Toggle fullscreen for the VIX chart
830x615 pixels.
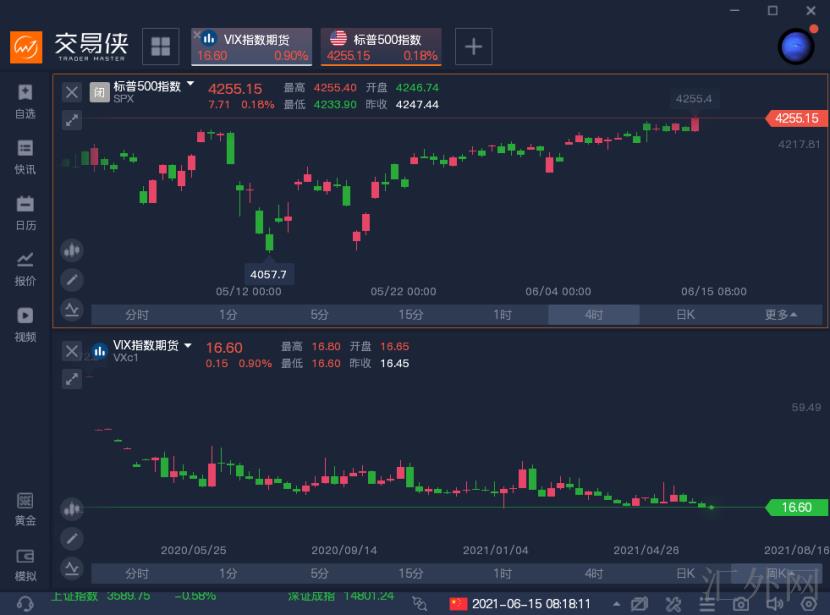[72, 379]
